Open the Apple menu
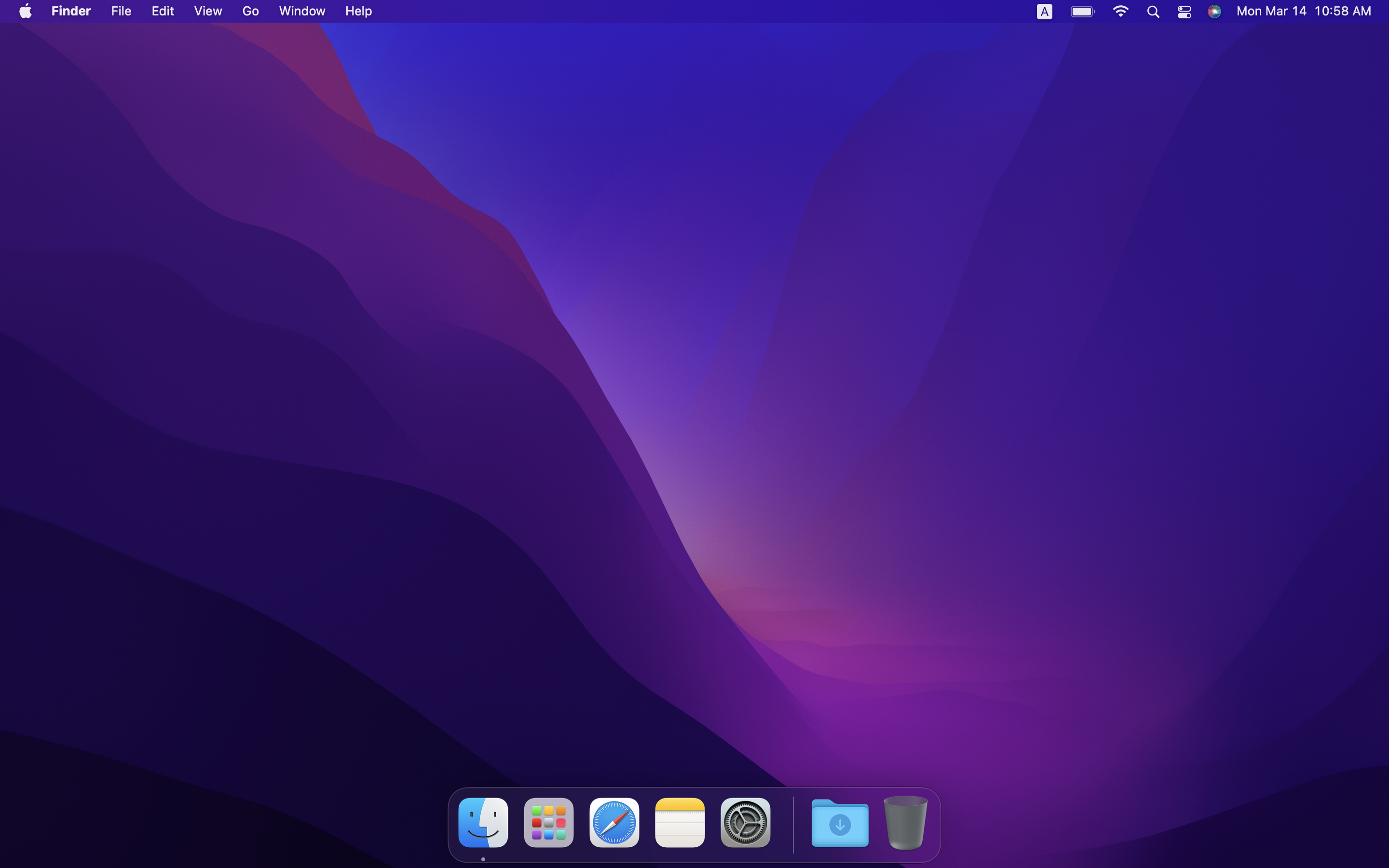 pos(25,12)
